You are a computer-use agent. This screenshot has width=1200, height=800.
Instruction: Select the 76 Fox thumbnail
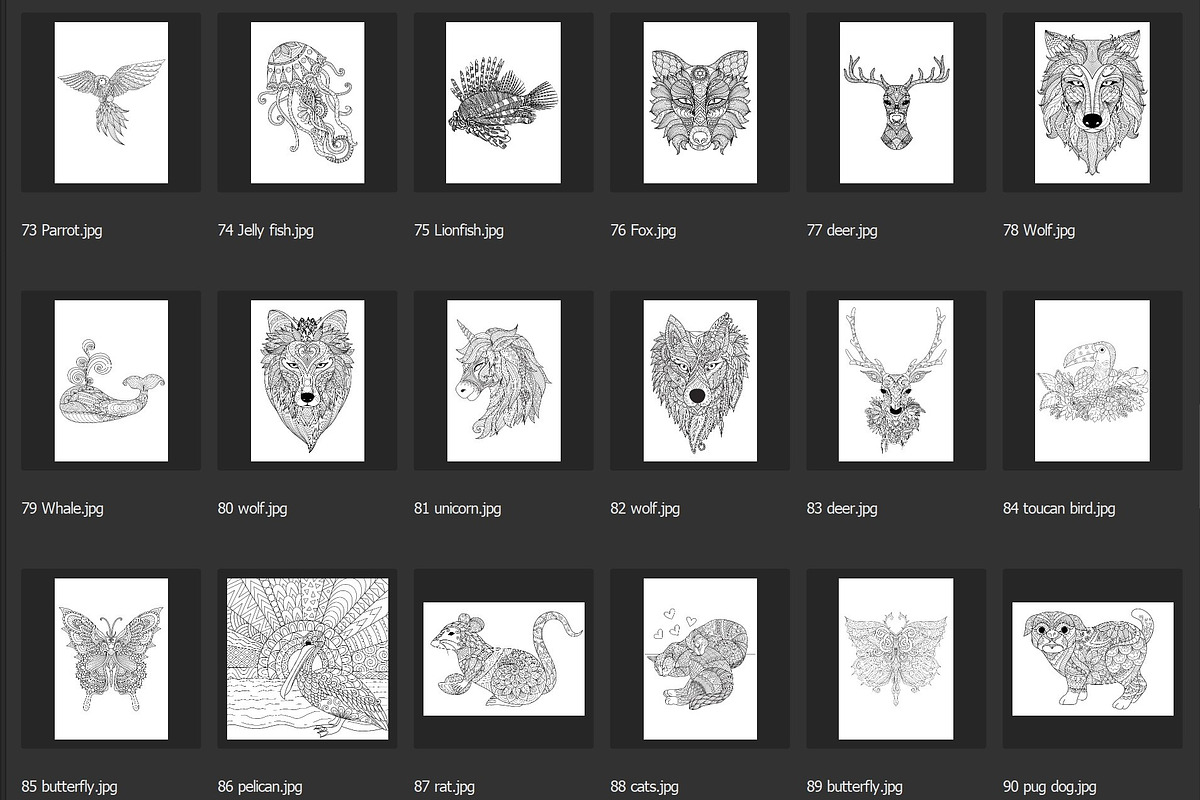pyautogui.click(x=700, y=103)
